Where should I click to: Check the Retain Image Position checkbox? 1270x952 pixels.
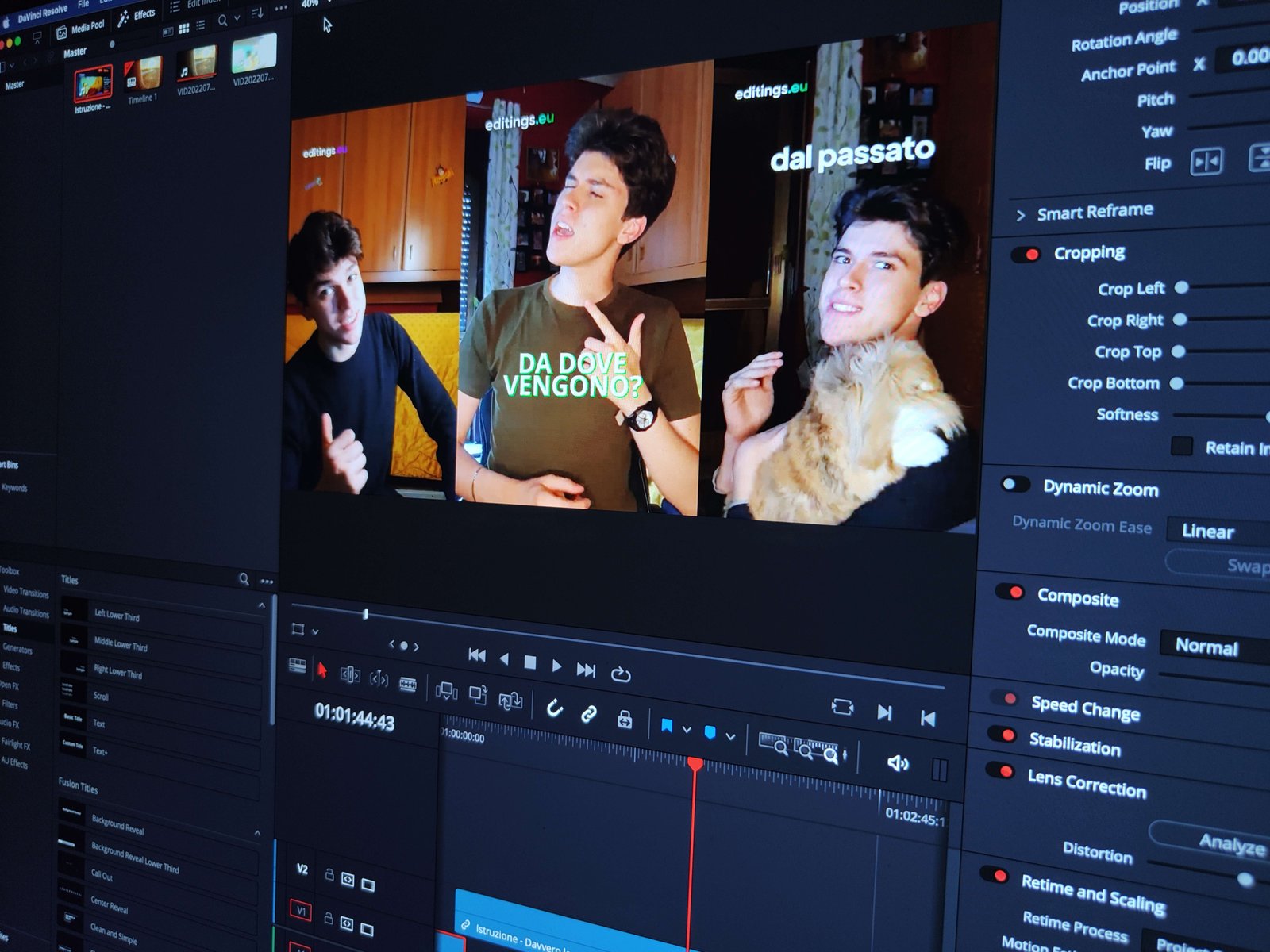pos(1182,446)
